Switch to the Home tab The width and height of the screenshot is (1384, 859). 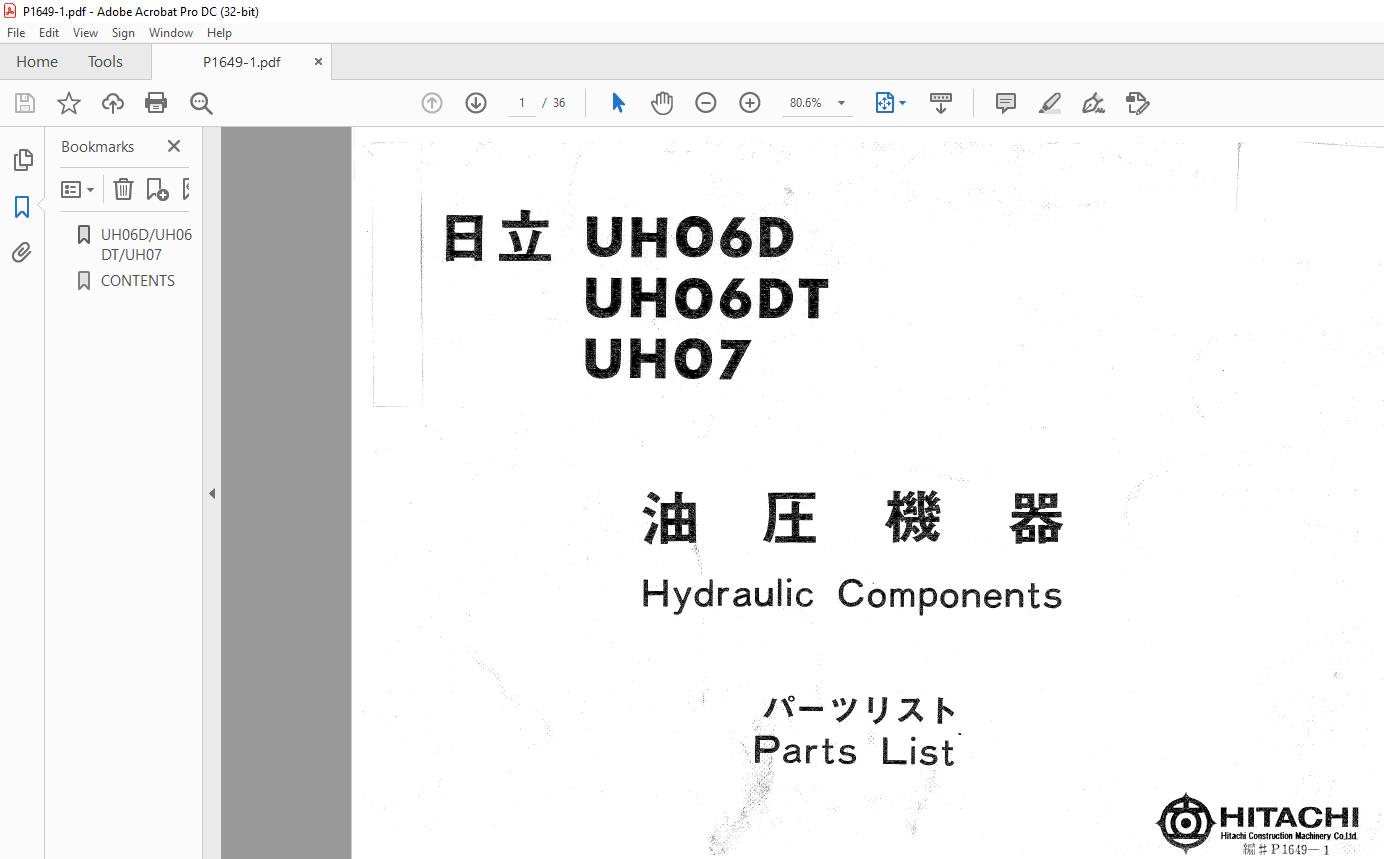point(37,61)
